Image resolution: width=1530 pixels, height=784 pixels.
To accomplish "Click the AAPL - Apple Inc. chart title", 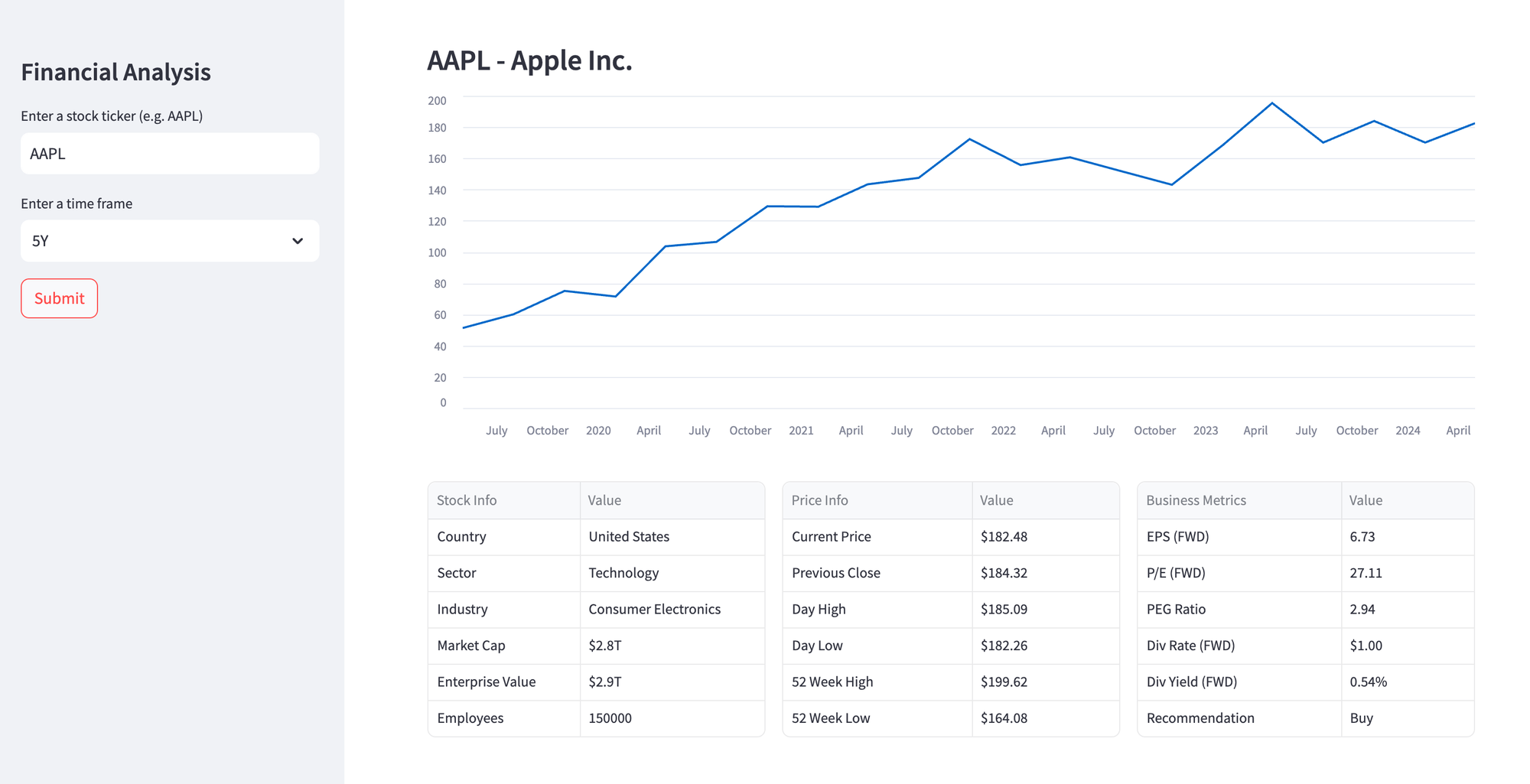I will (530, 60).
